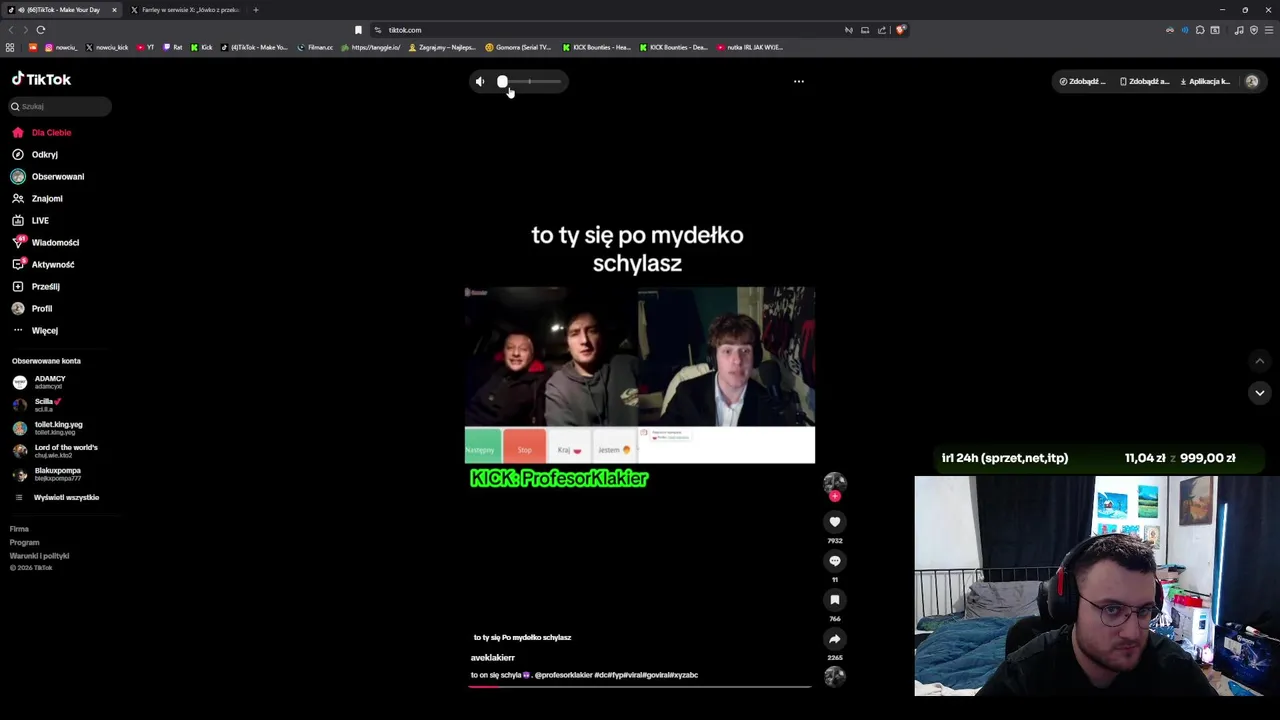The height and width of the screenshot is (720, 1280).
Task: Open the apps grid icon in bookmarks bar
Action: click(x=10, y=47)
